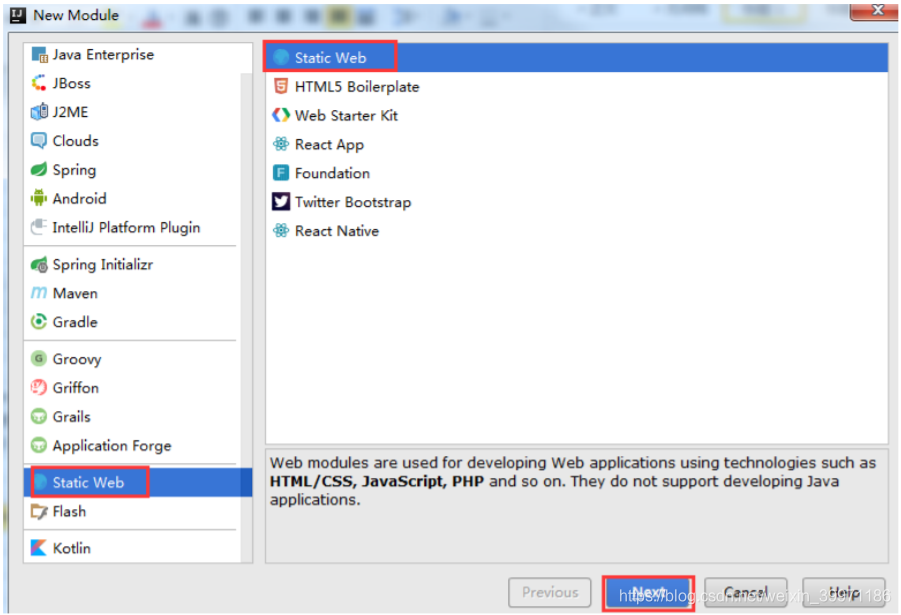Click the globe icon in the right-hand Static Web row
The width and height of the screenshot is (901, 615).
coord(281,57)
